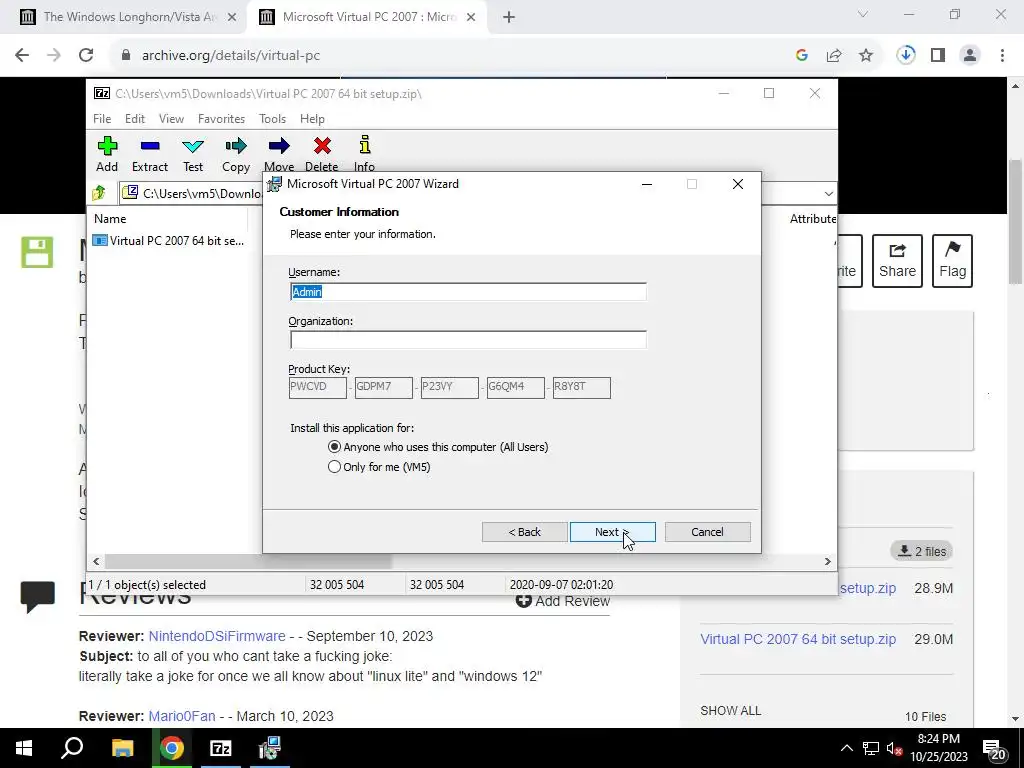Toggle the Chrome side panel icon
Image resolution: width=1024 pixels, height=768 pixels.
938,56
